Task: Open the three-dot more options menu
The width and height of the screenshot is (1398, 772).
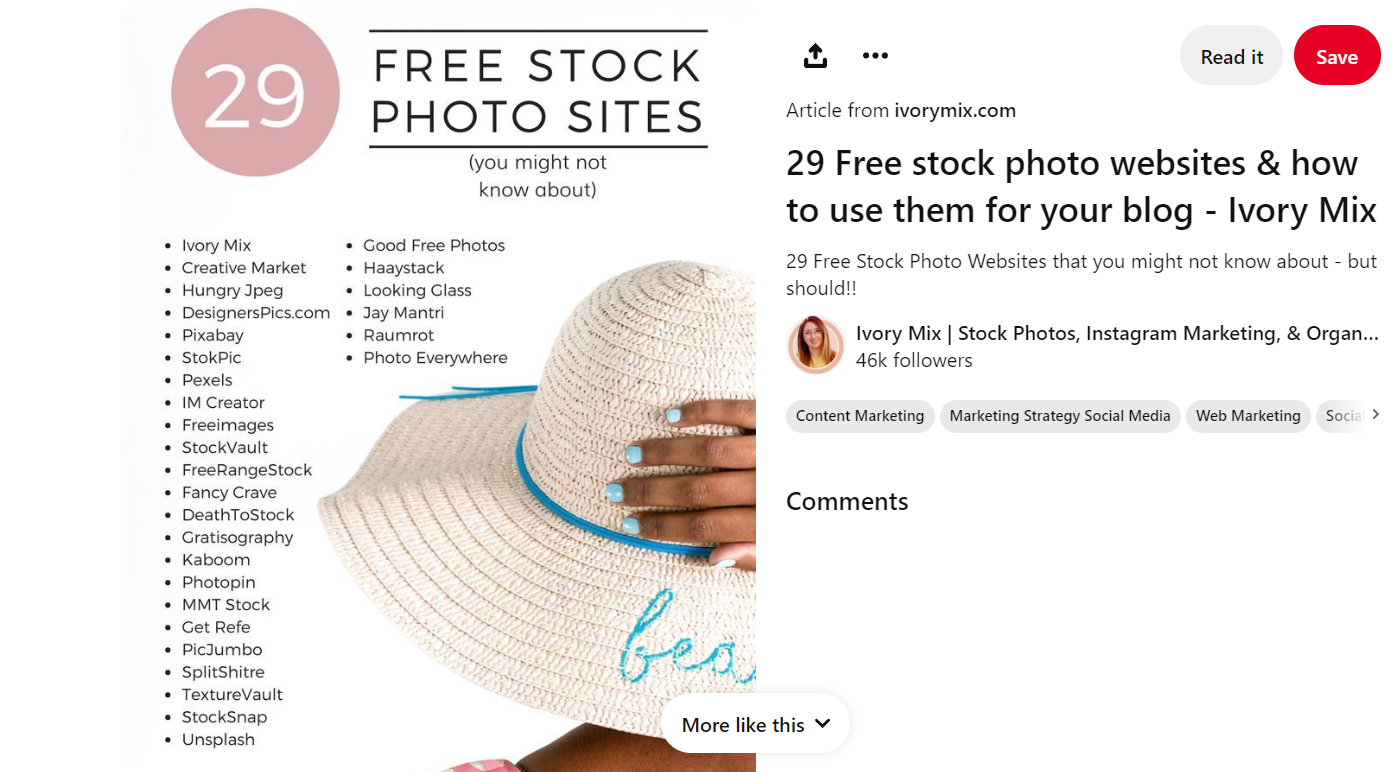Action: click(875, 56)
